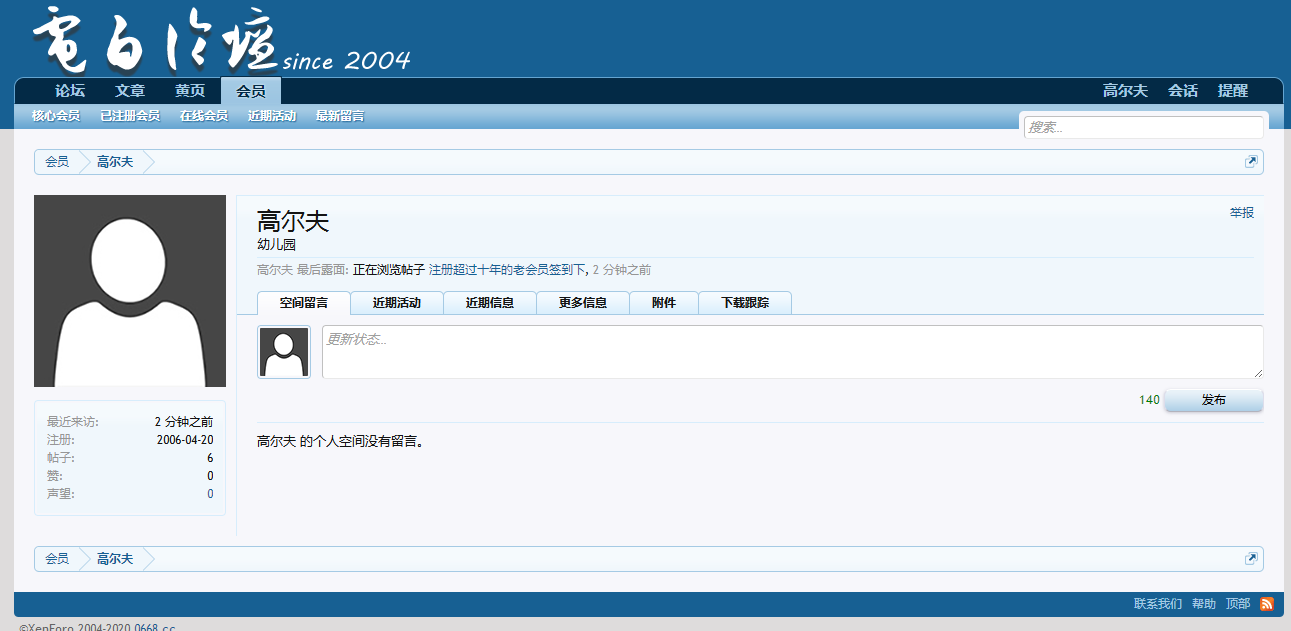
Task: Open the 文章 navigation tab
Action: click(130, 91)
